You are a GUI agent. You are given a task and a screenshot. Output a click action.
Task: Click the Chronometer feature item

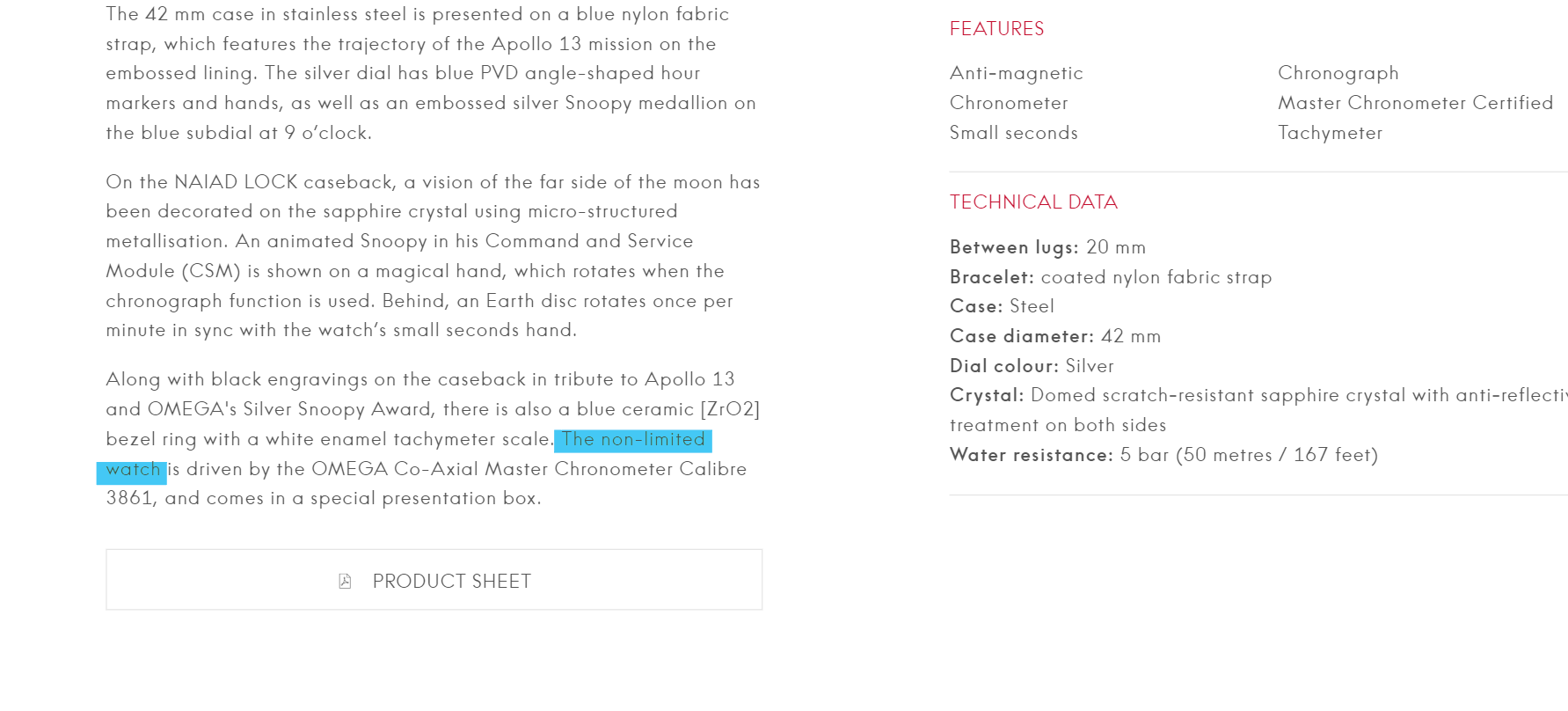pyautogui.click(x=1009, y=103)
